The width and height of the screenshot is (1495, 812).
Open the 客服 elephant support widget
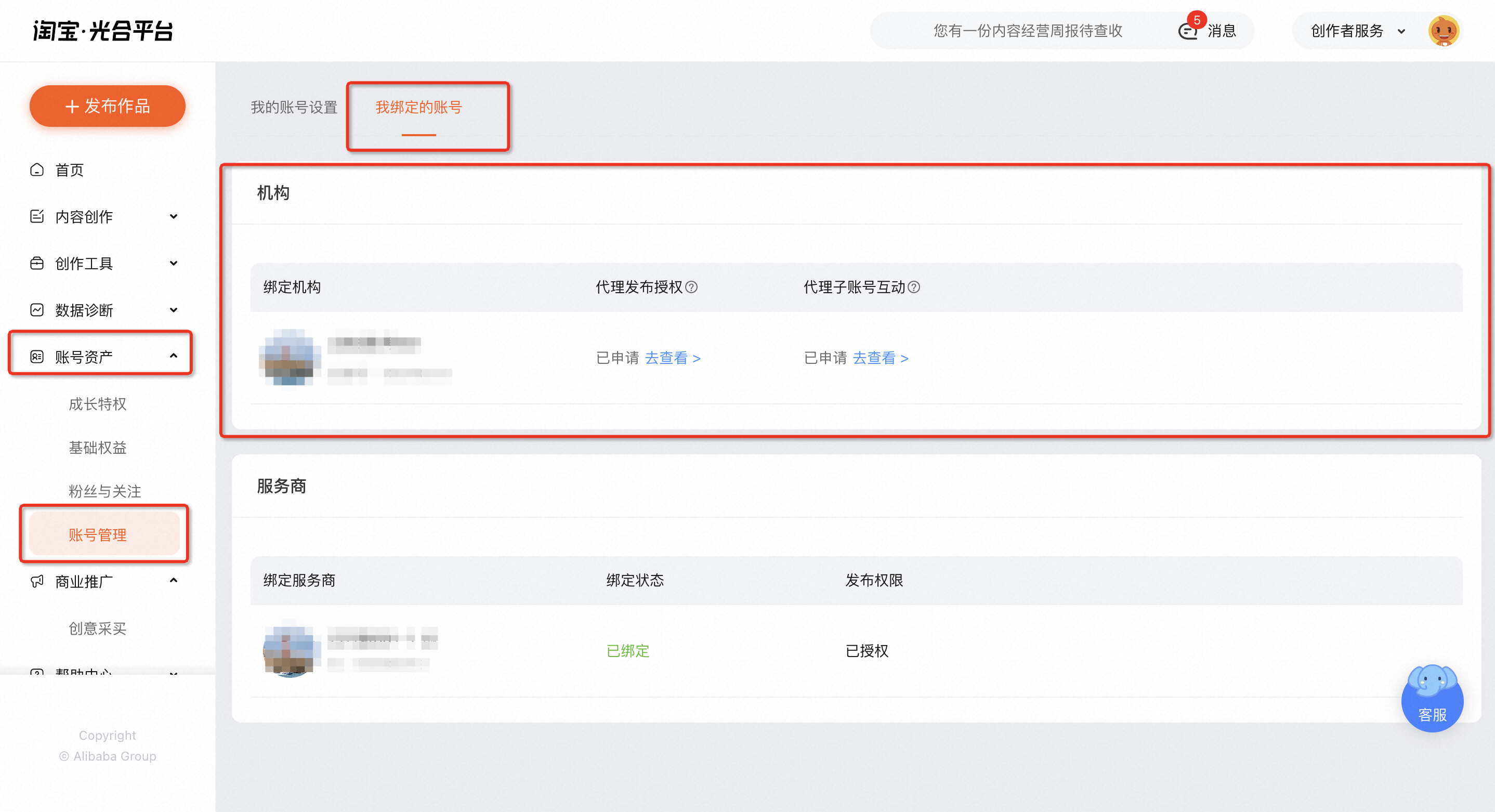[x=1432, y=698]
